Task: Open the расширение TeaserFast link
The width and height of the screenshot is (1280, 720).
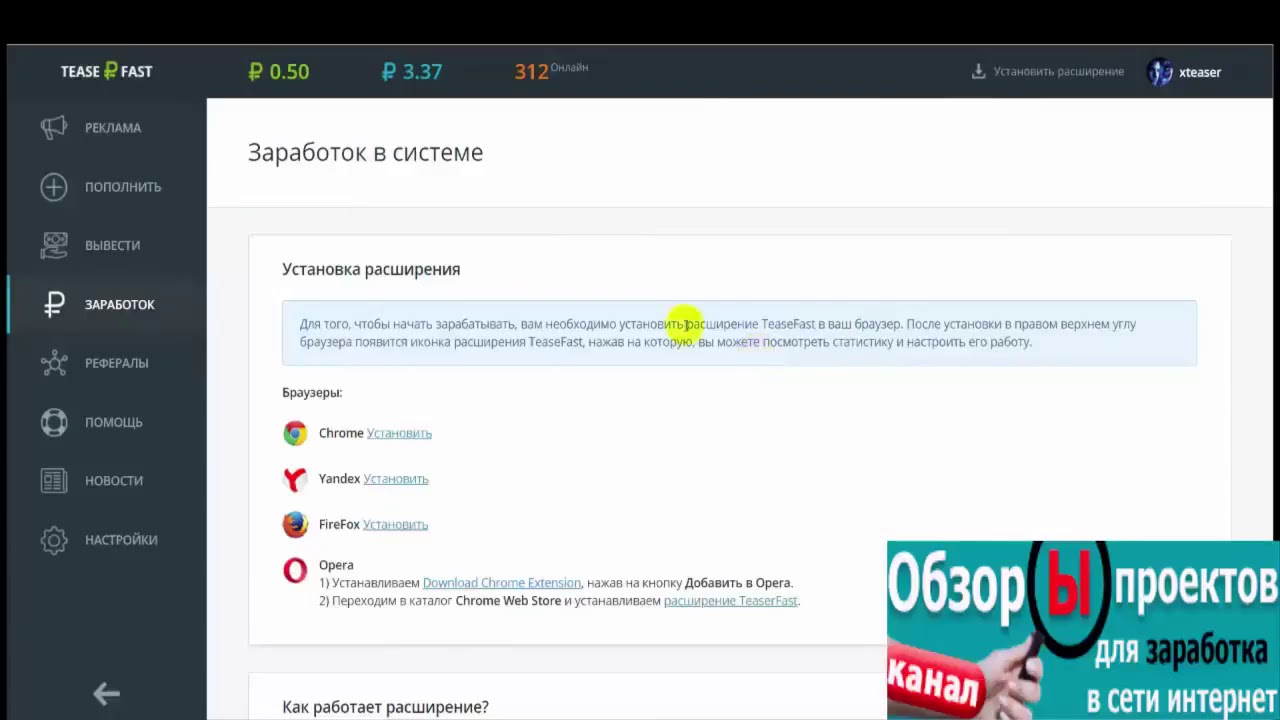Action: click(730, 601)
